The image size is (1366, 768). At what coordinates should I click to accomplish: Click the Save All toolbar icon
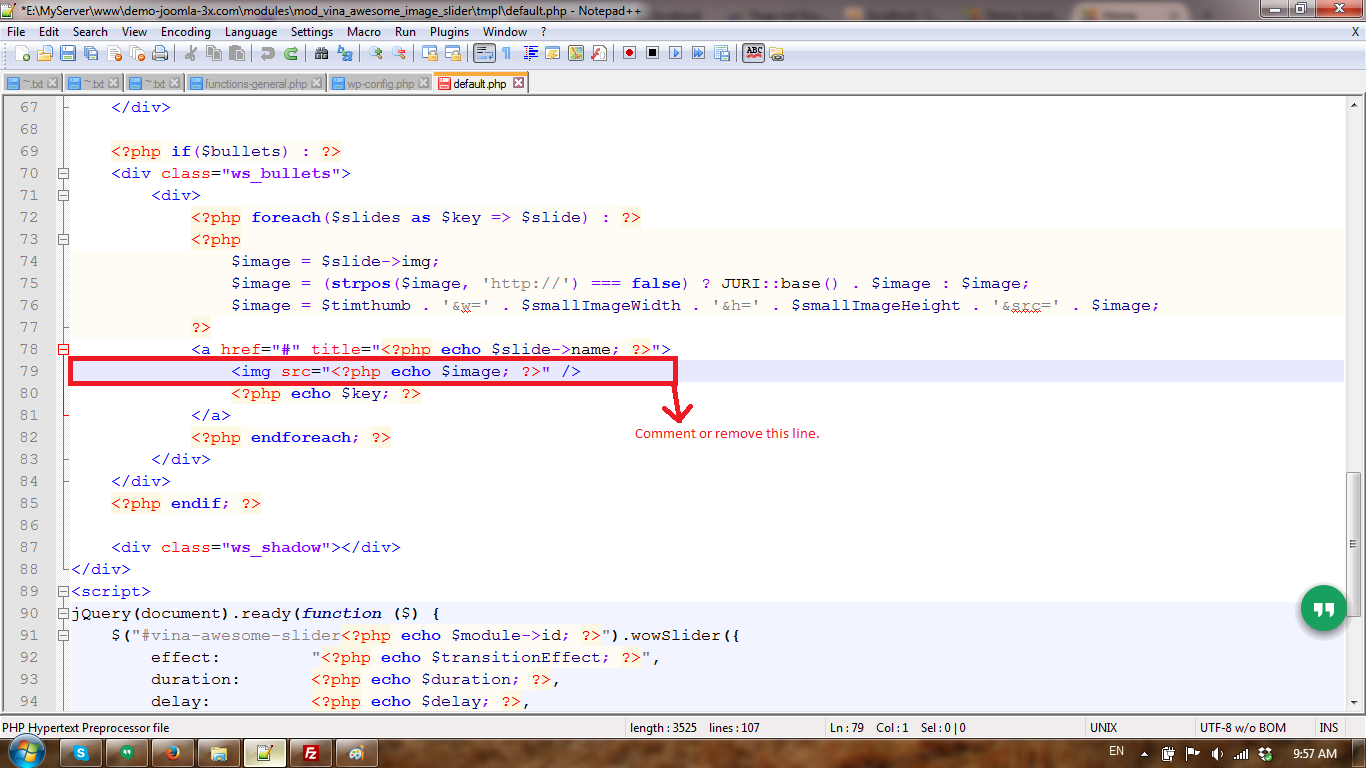pyautogui.click(x=91, y=53)
